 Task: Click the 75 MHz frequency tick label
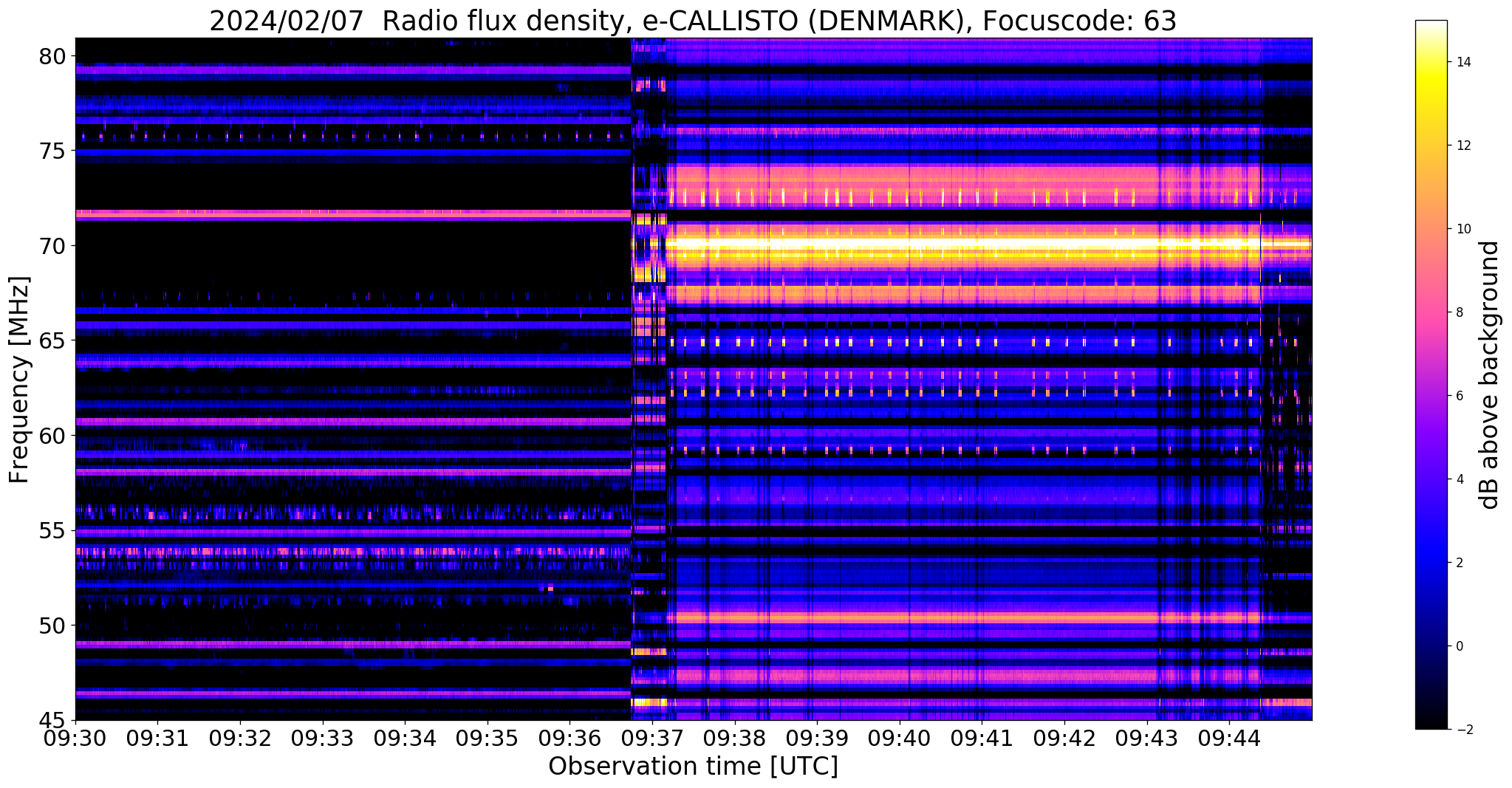(x=52, y=151)
